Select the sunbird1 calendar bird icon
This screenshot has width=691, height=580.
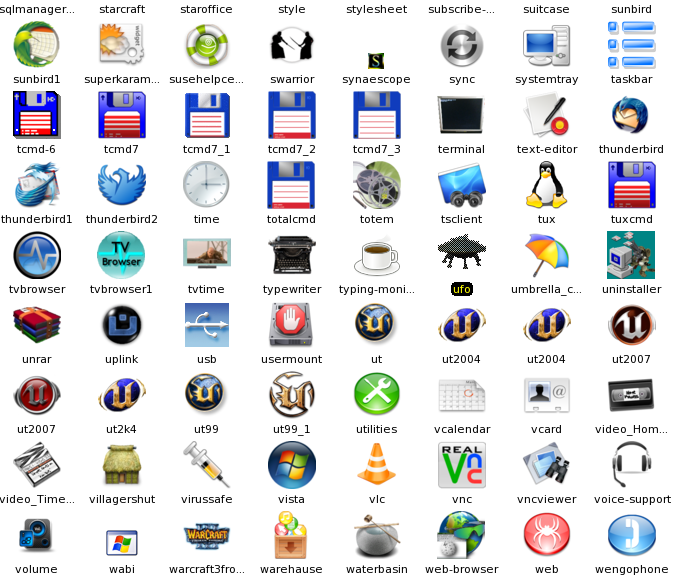click(37, 45)
